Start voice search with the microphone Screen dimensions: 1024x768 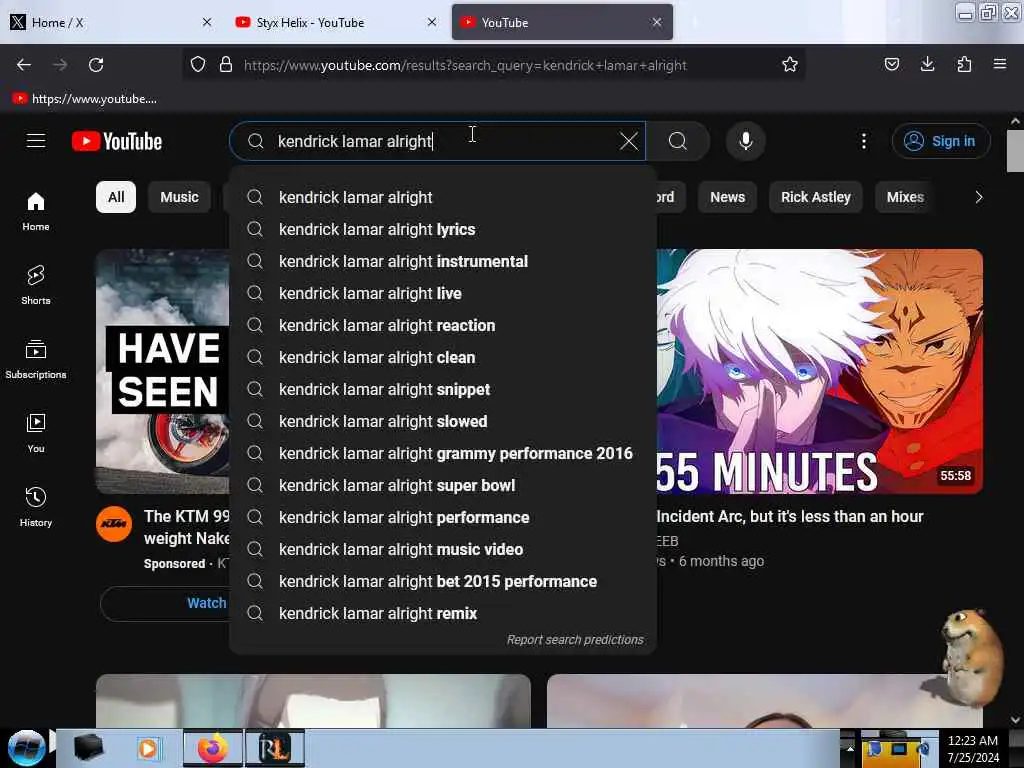[x=745, y=141]
